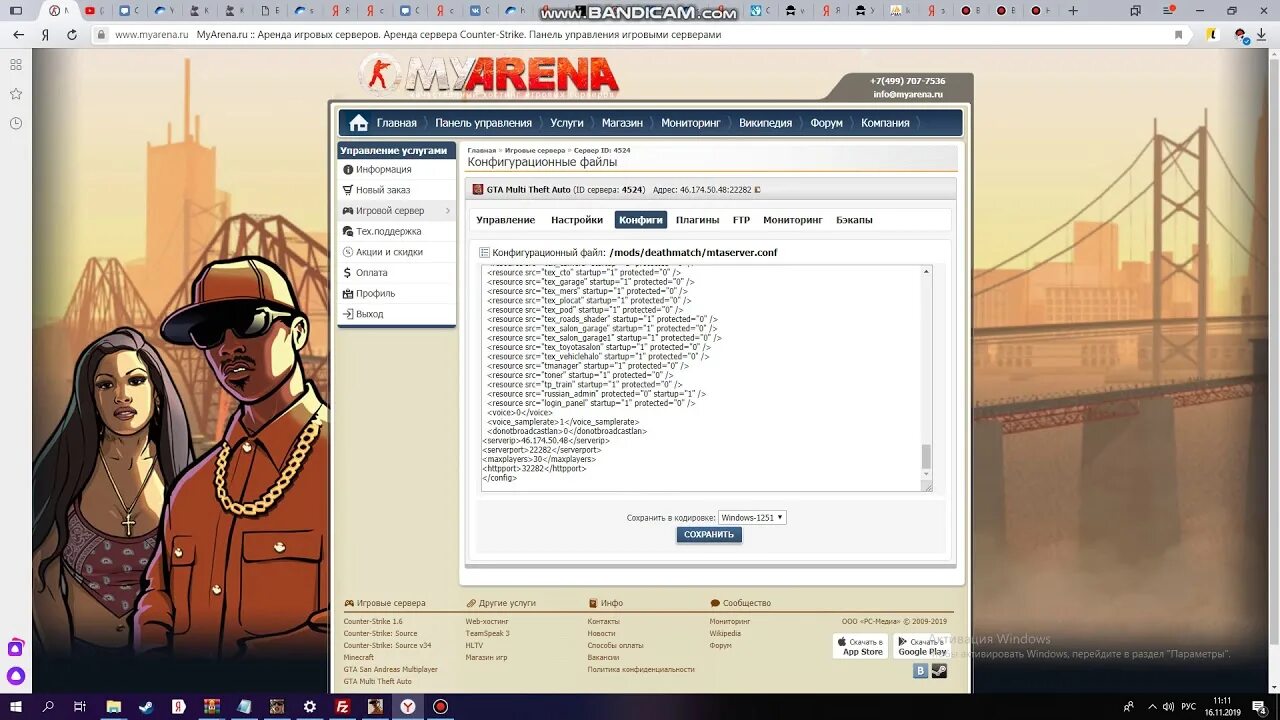The height and width of the screenshot is (720, 1280).
Task: Click inside the mtaserver.conf config text area
Action: coord(700,378)
